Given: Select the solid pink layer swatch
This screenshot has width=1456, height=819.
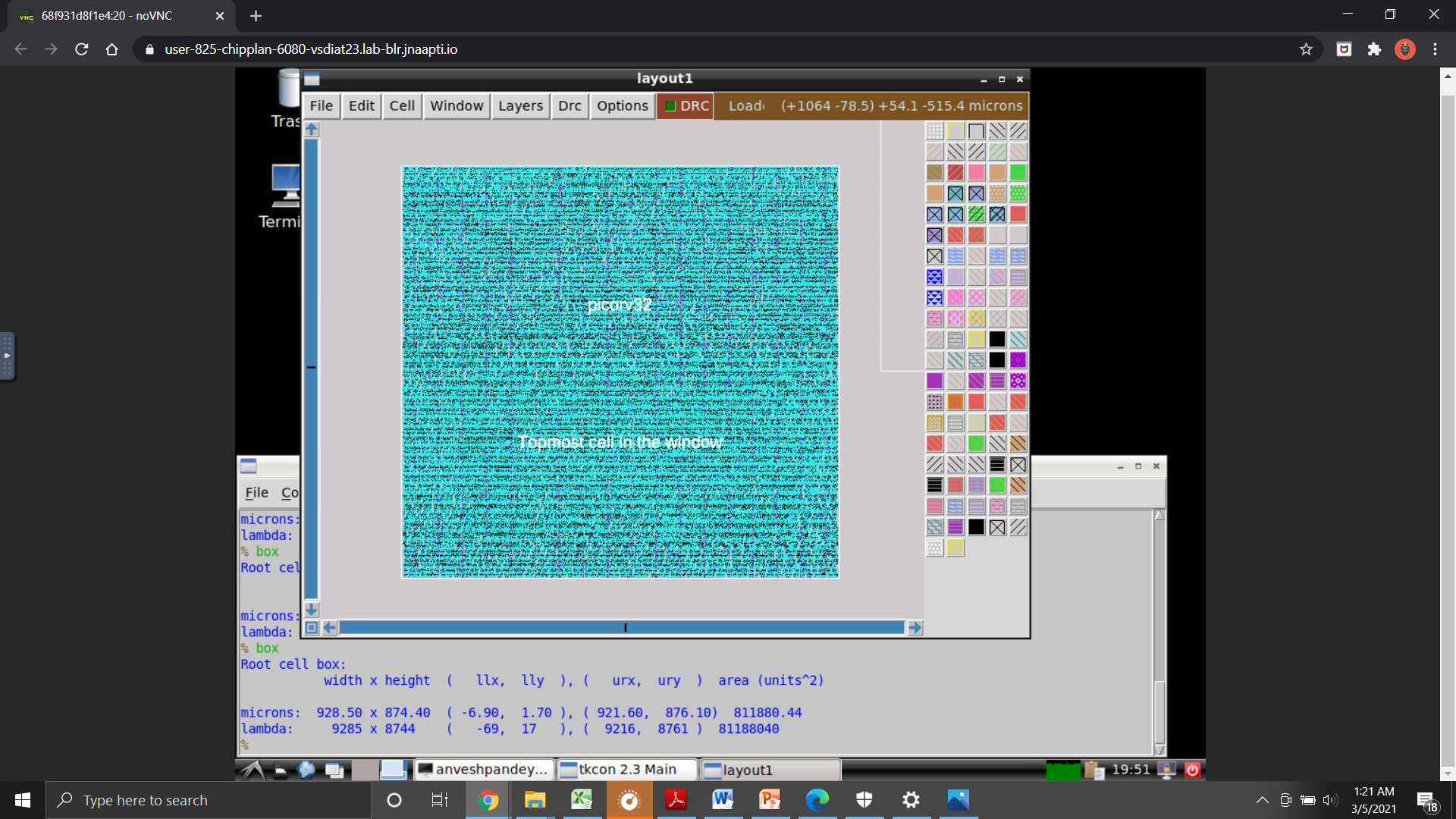Looking at the screenshot, I should [976, 173].
